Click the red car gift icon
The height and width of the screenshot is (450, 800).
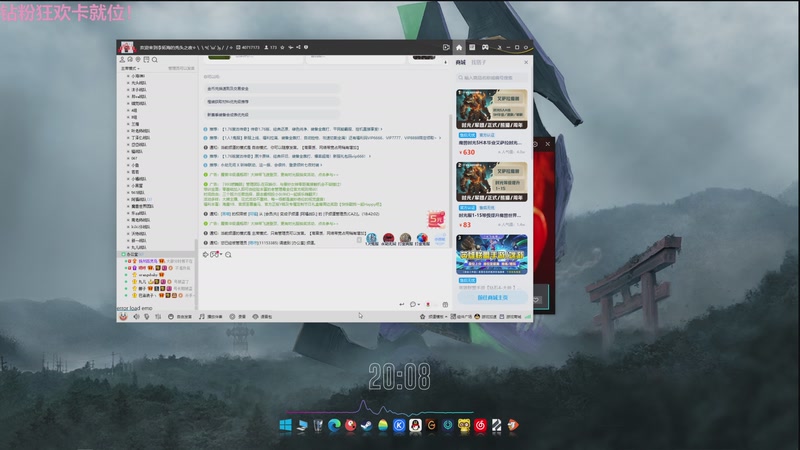click(x=388, y=238)
